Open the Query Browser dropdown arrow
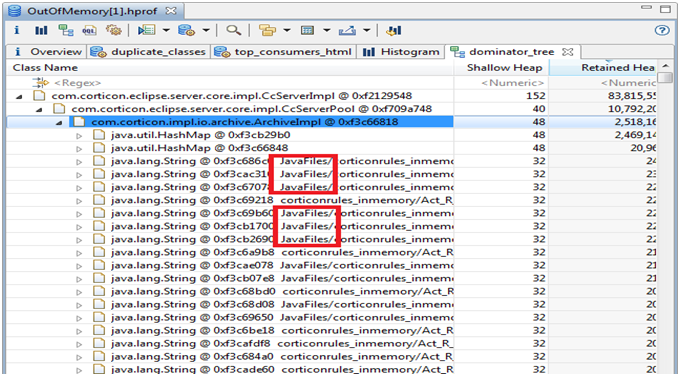Image resolution: width=680 pixels, height=376 pixels. (206, 30)
